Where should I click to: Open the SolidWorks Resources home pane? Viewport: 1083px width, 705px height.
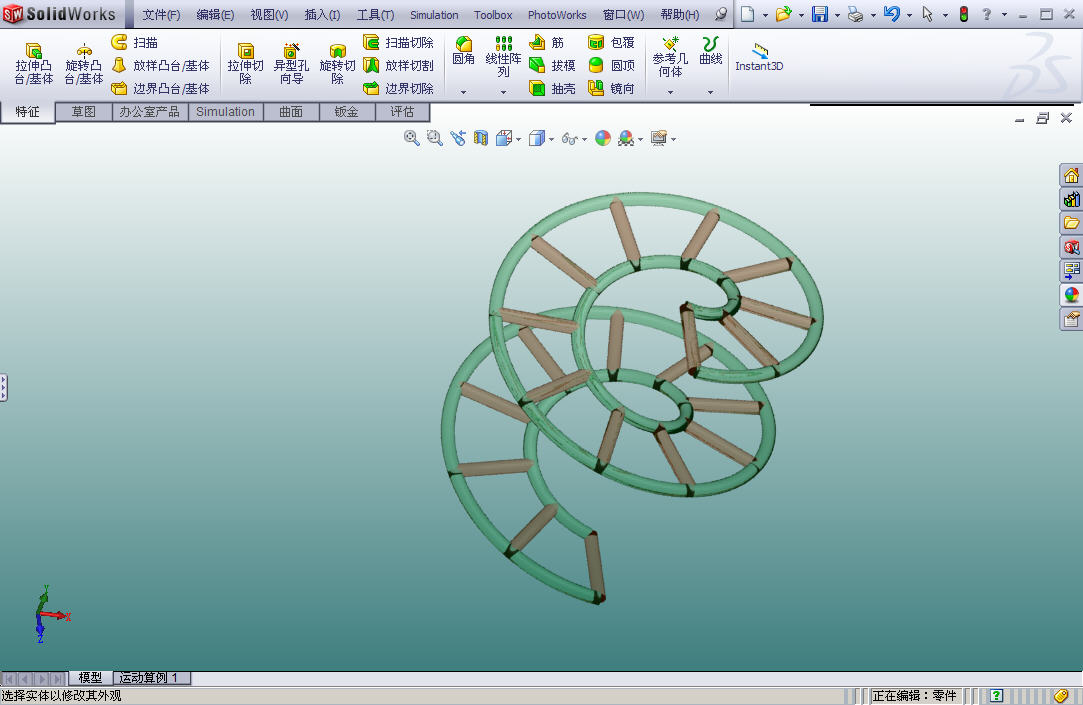(x=1071, y=175)
